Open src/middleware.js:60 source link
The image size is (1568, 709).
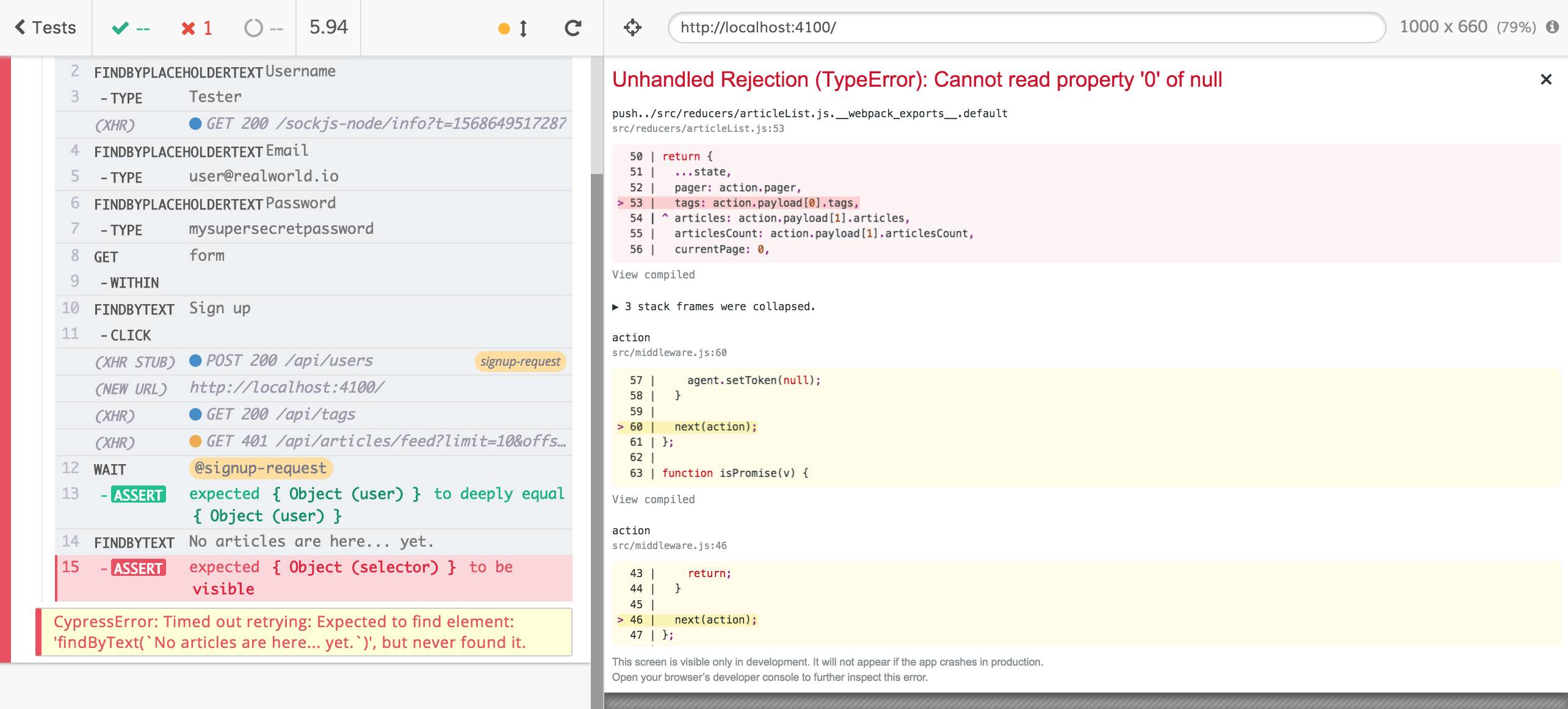pos(669,353)
